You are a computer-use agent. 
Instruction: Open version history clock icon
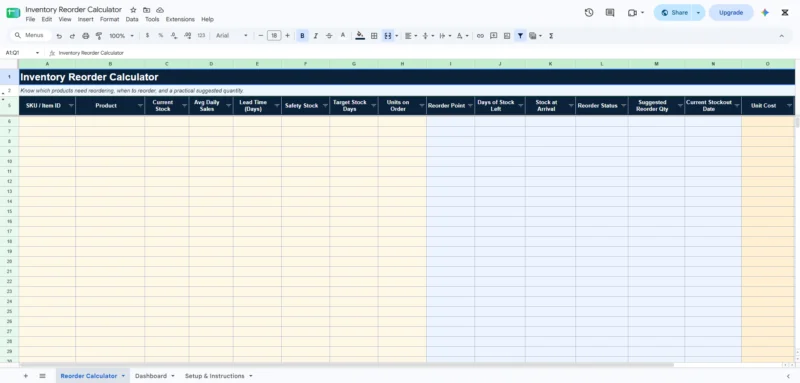[x=589, y=13]
